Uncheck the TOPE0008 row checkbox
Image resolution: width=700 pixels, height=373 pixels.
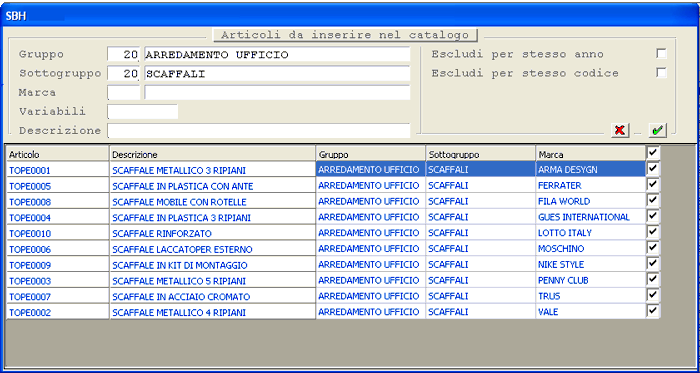tap(653, 200)
